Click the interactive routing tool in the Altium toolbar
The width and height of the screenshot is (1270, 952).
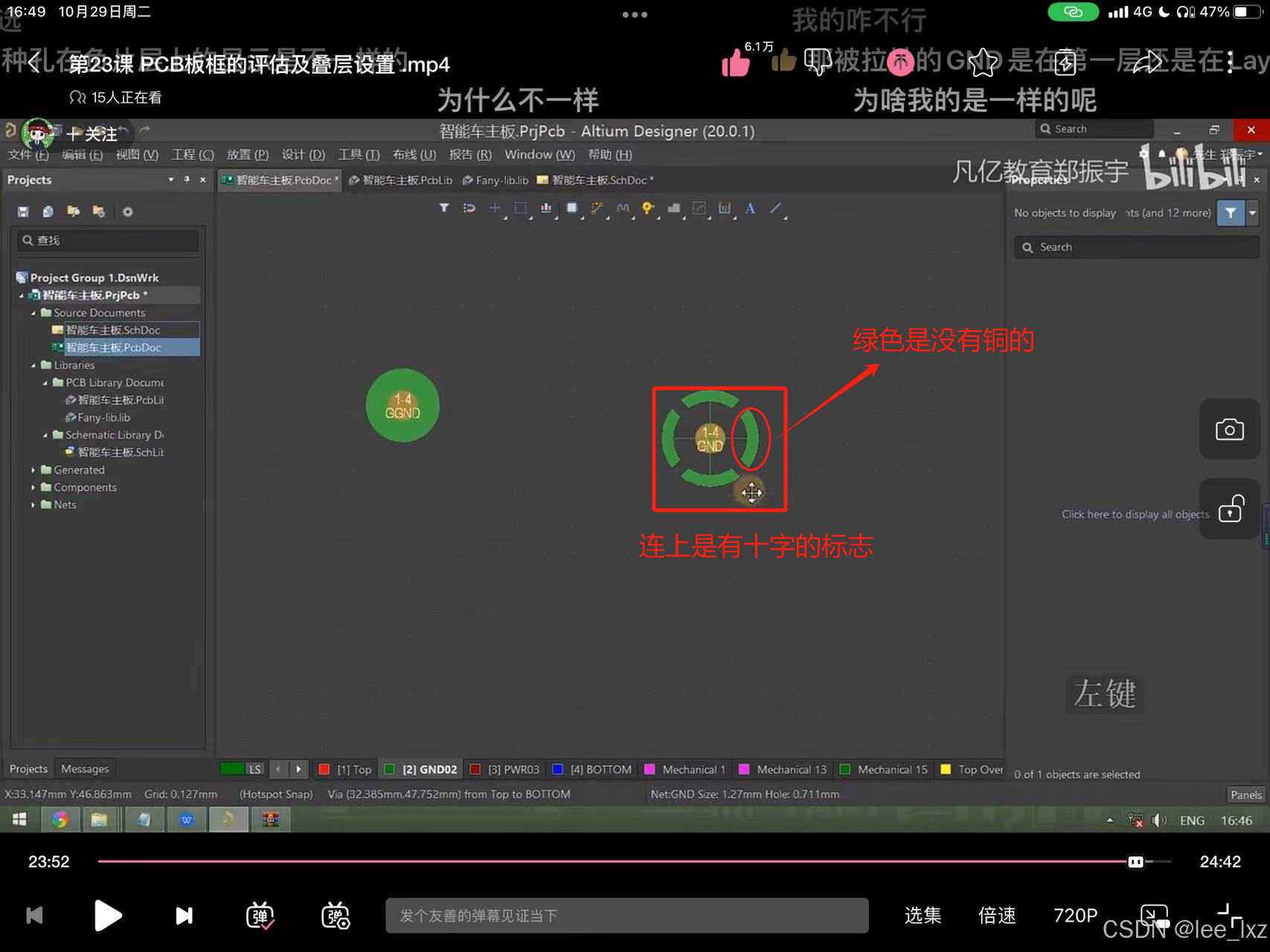(x=597, y=208)
